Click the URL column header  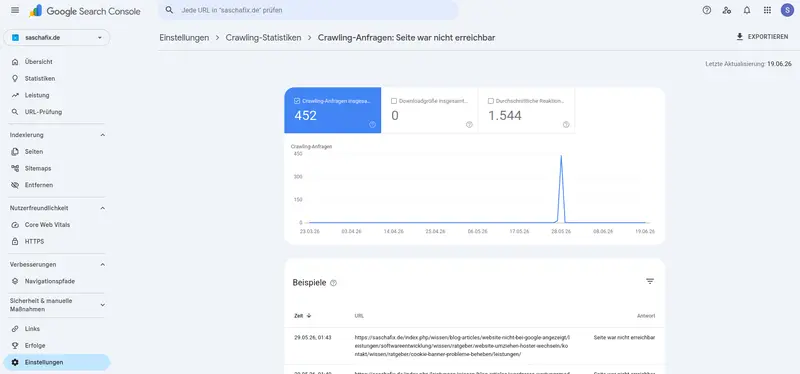click(x=359, y=316)
